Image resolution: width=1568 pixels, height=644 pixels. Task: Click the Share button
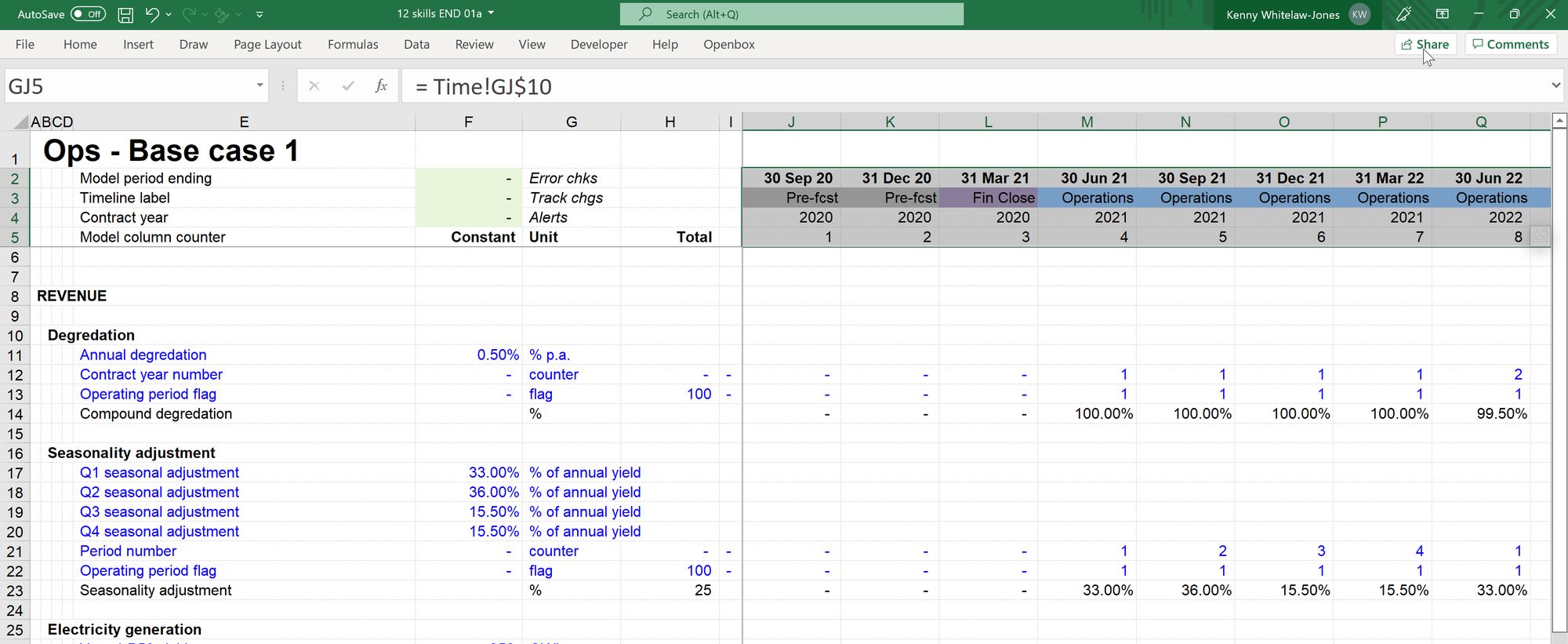point(1425,45)
